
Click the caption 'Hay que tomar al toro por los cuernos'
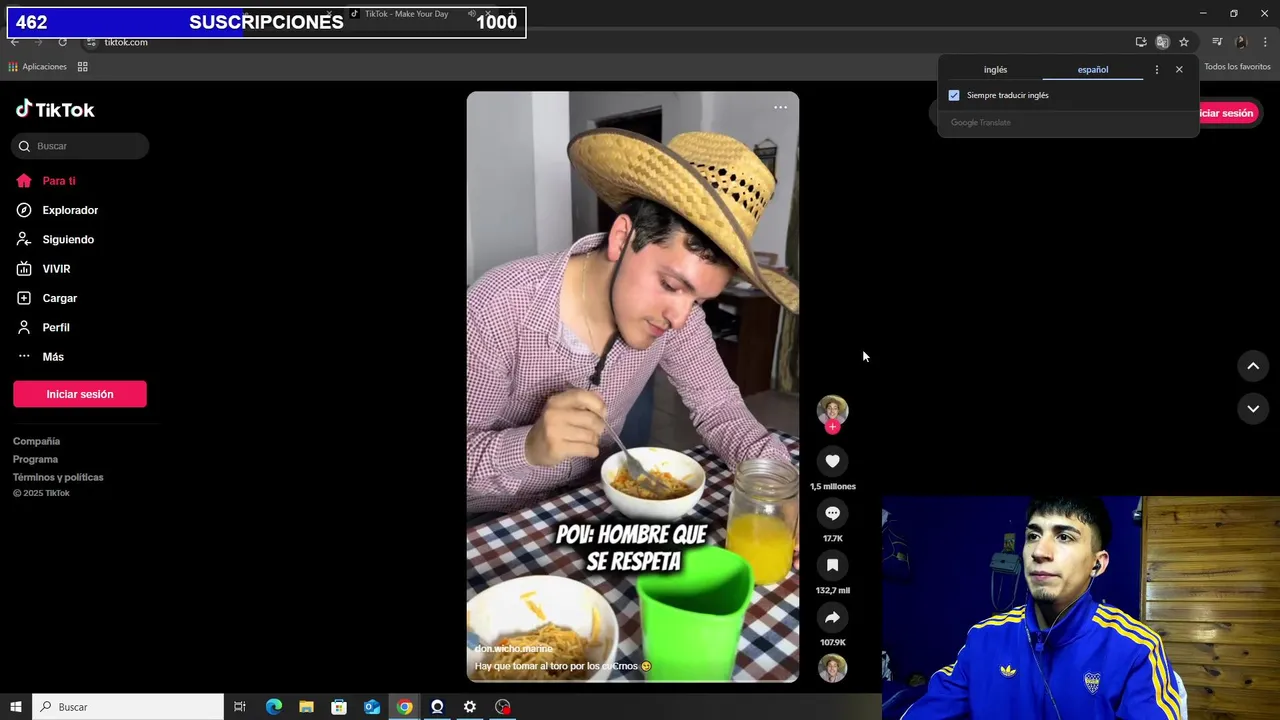point(563,666)
